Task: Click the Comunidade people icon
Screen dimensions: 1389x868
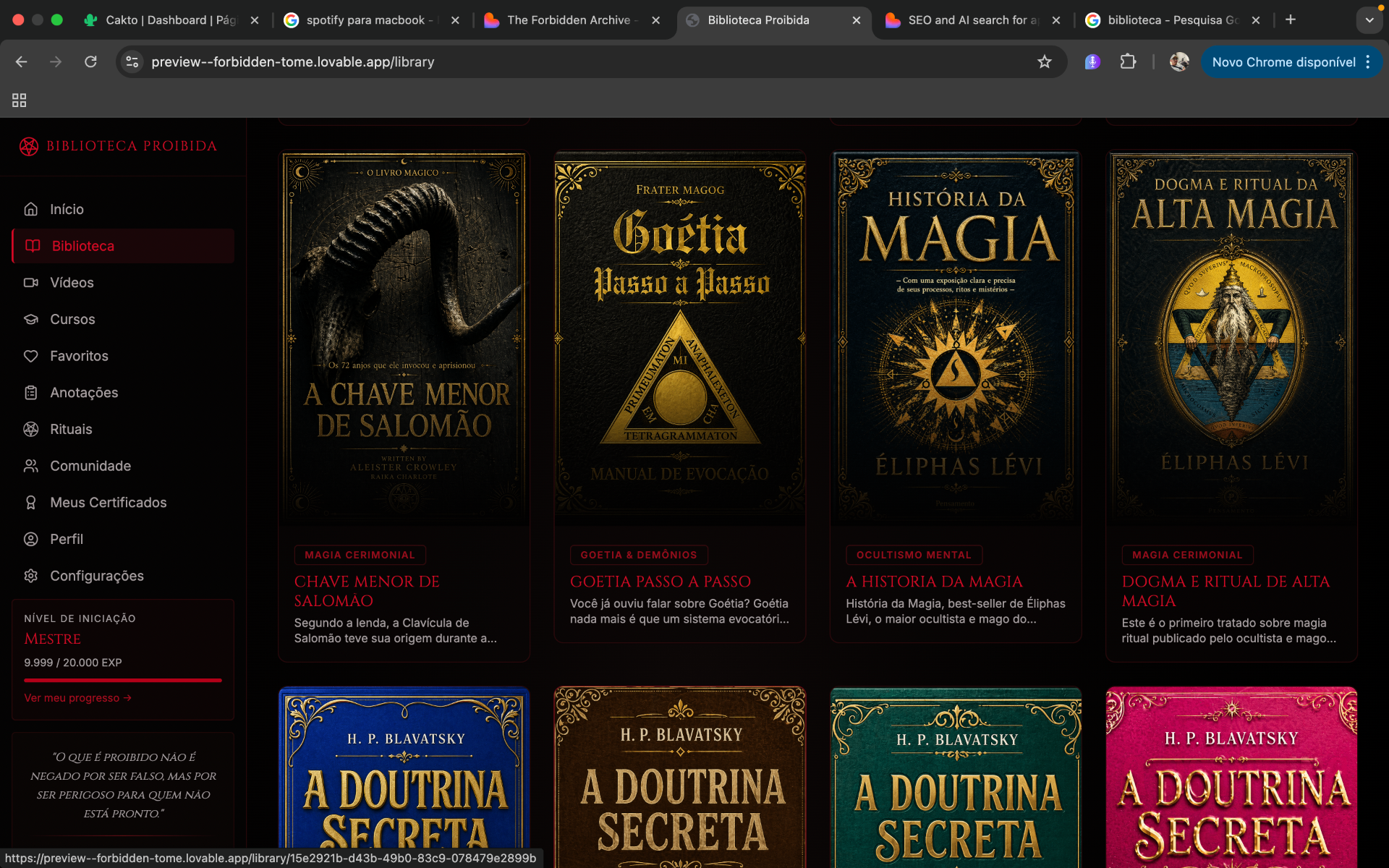Action: 30,466
